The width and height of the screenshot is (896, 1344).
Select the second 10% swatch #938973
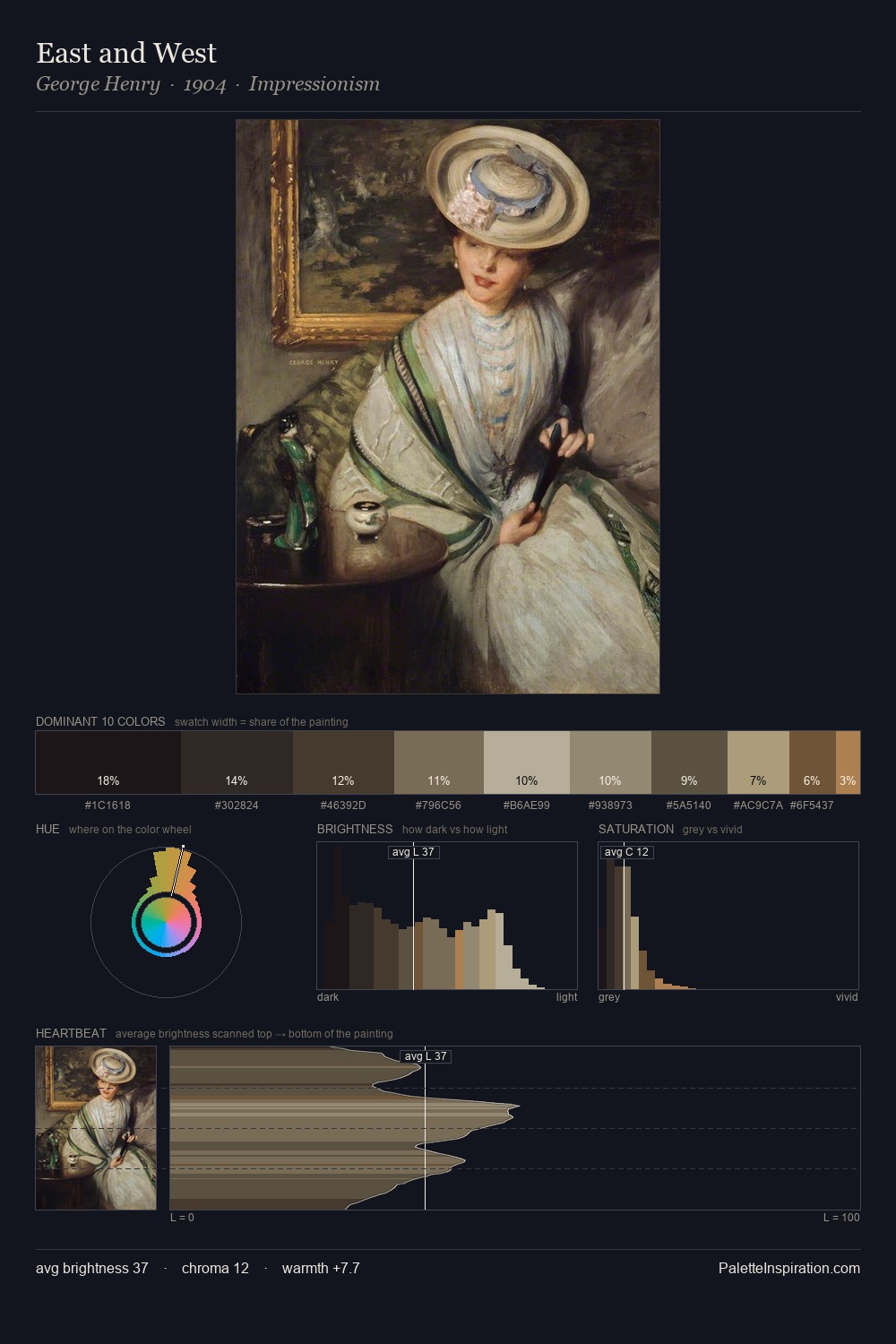[610, 762]
